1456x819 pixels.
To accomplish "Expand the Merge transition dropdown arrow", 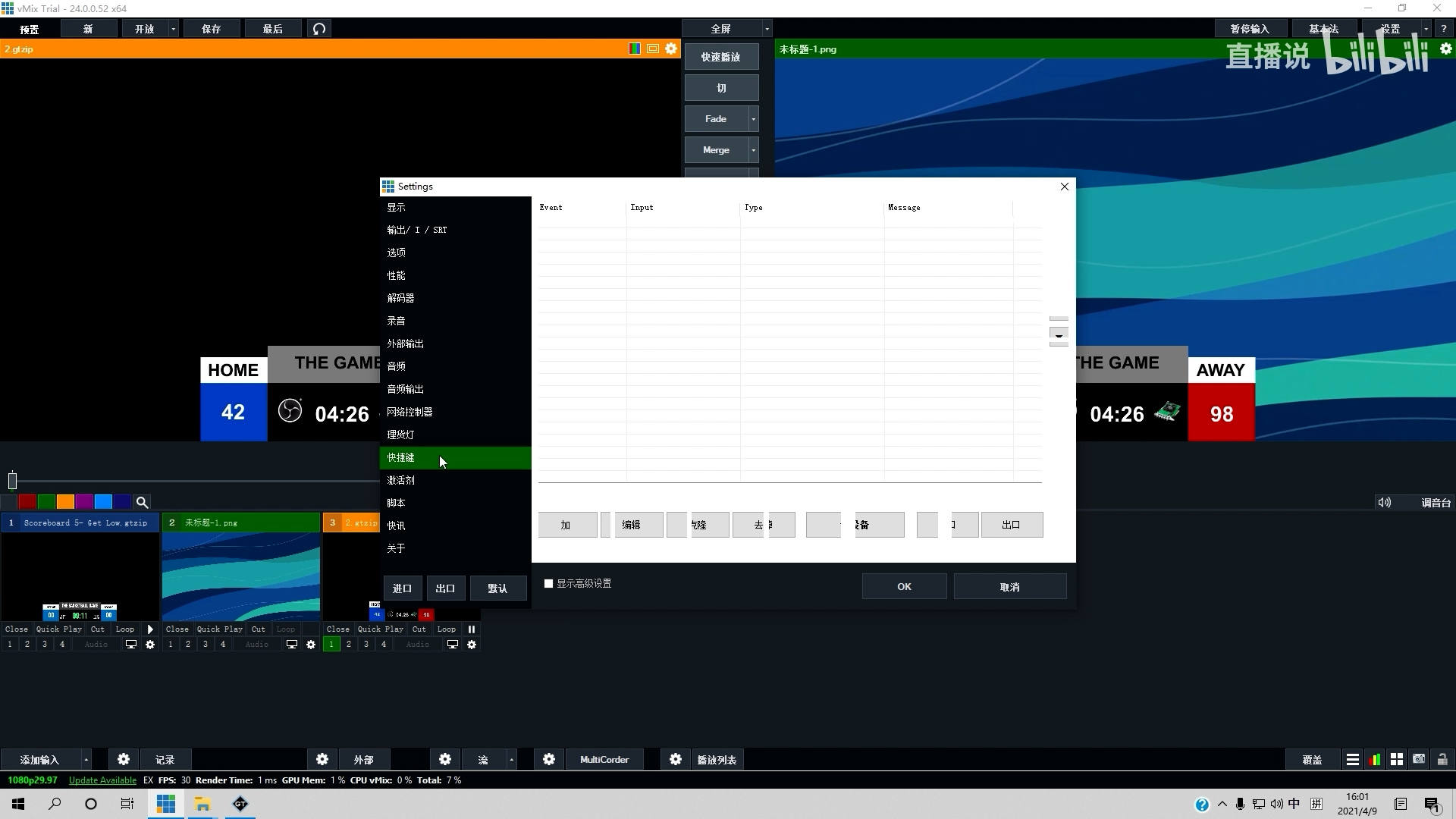I will [753, 150].
